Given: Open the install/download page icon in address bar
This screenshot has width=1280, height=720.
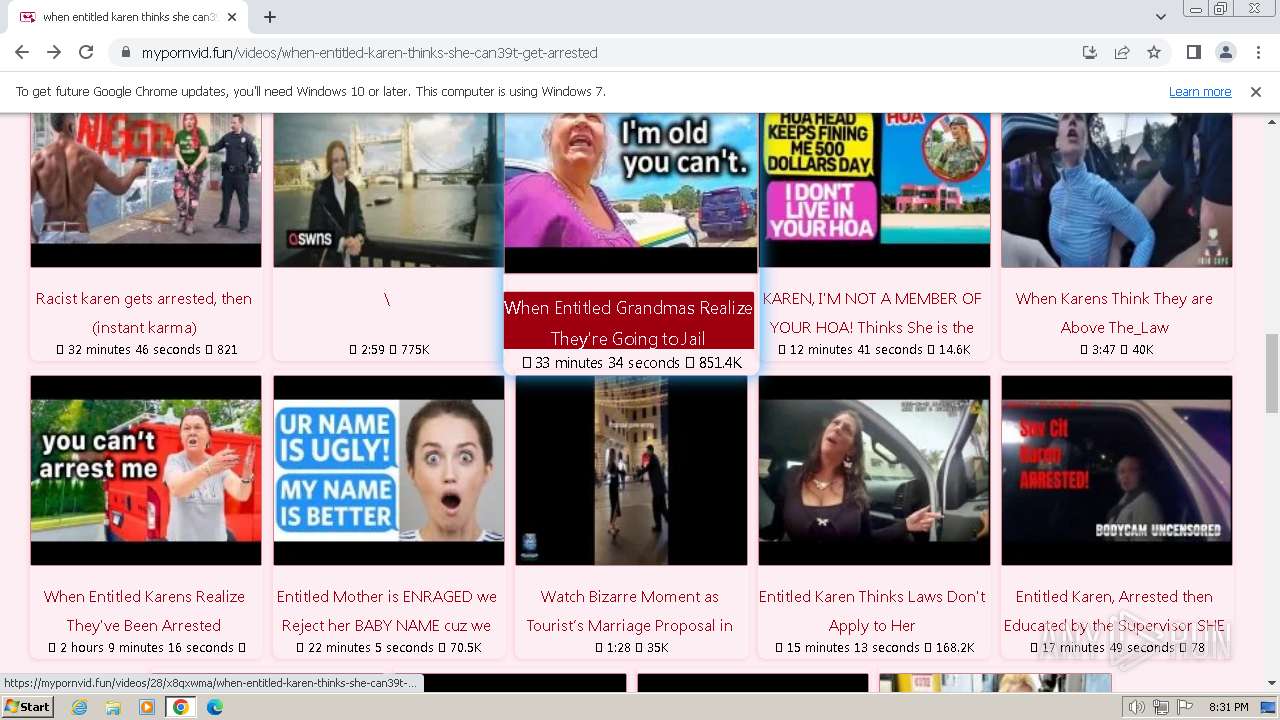Looking at the screenshot, I should click(1090, 52).
